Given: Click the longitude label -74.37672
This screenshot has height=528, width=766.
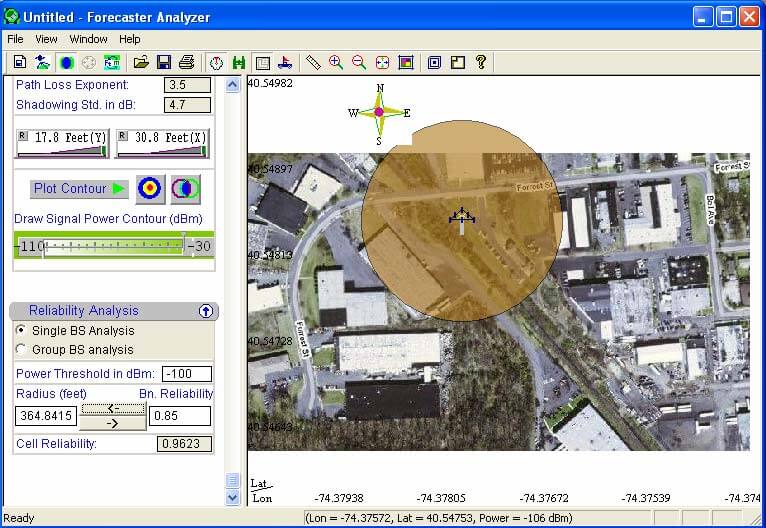Looking at the screenshot, I should tap(544, 498).
